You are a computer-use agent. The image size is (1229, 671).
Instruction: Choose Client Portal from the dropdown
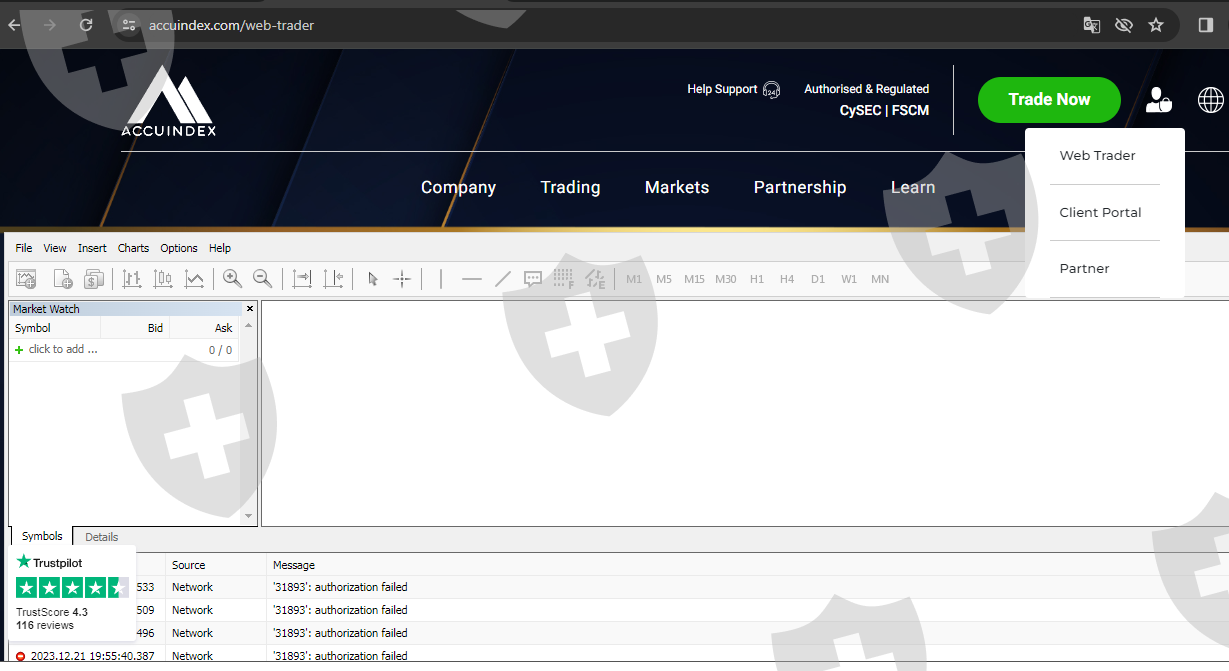[1100, 213]
